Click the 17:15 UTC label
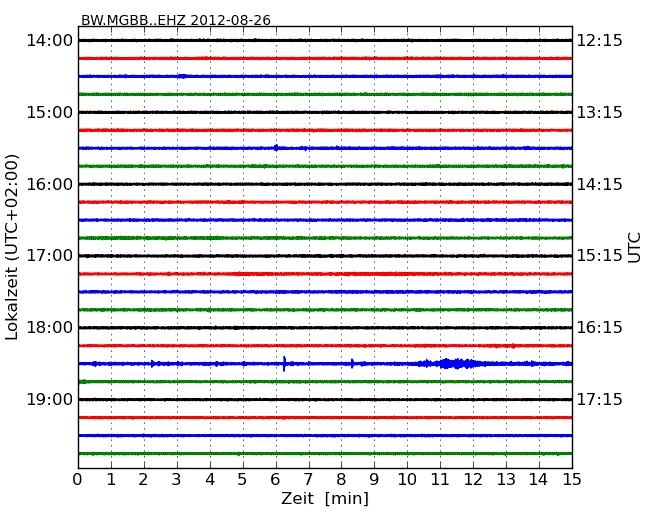This screenshot has height=520, width=650. [600, 399]
